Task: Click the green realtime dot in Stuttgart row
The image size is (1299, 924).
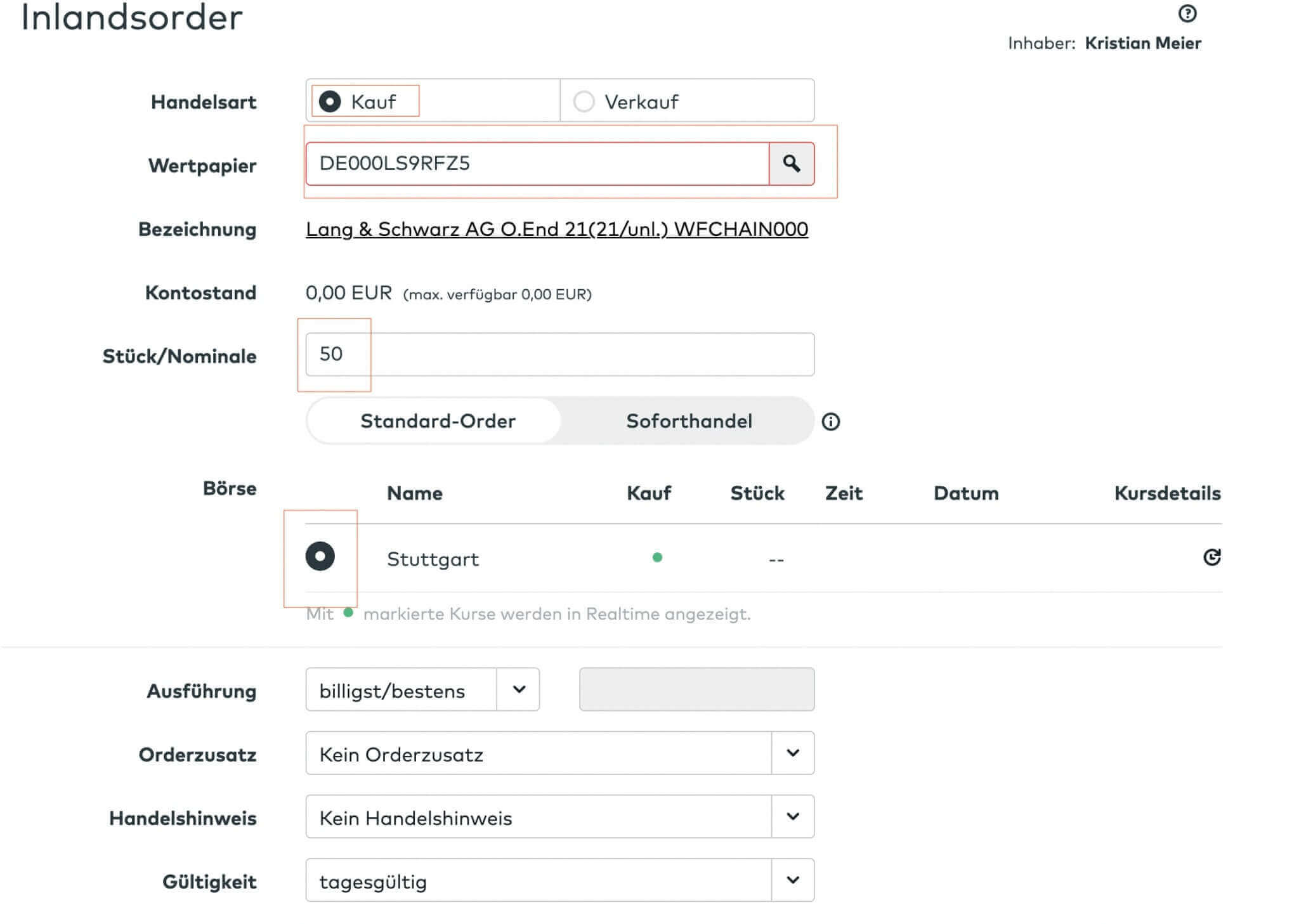Action: pyautogui.click(x=657, y=557)
